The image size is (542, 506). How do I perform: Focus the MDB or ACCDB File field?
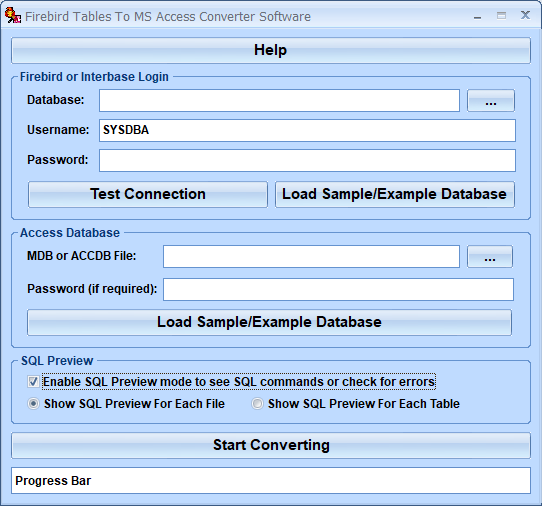(311, 256)
